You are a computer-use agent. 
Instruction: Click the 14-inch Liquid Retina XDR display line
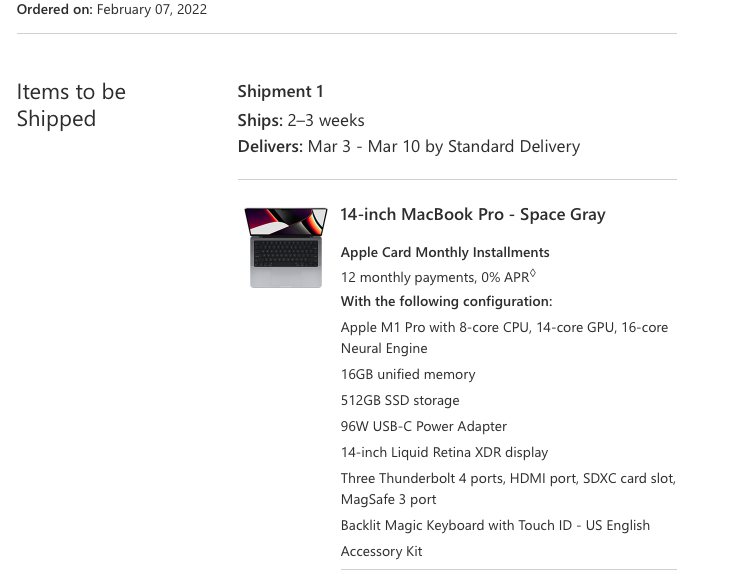coord(445,452)
